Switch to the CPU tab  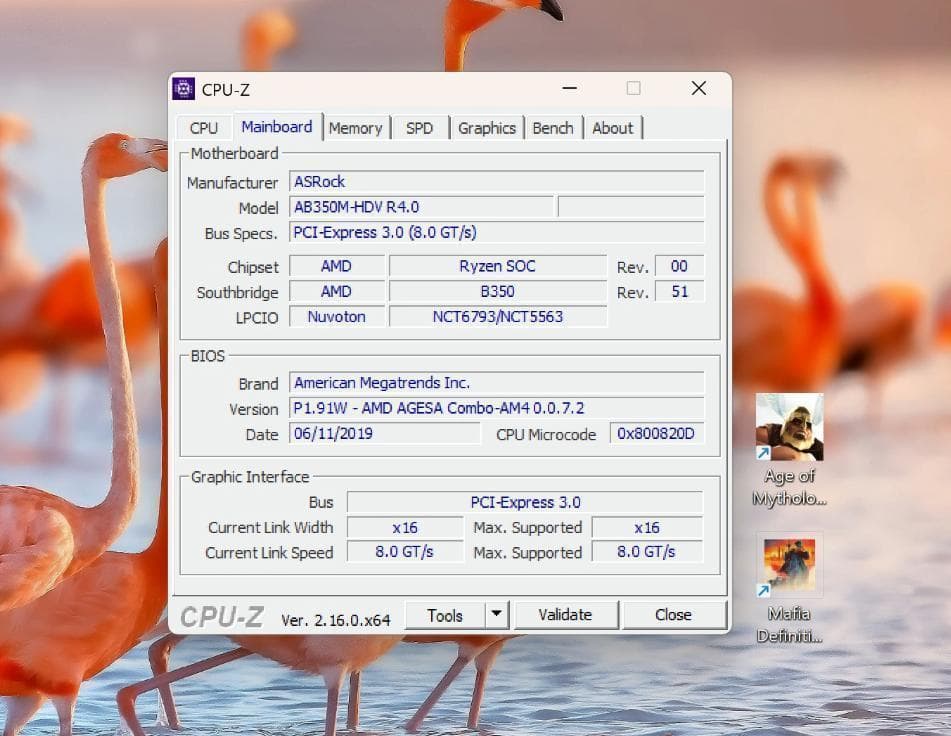pyautogui.click(x=203, y=127)
